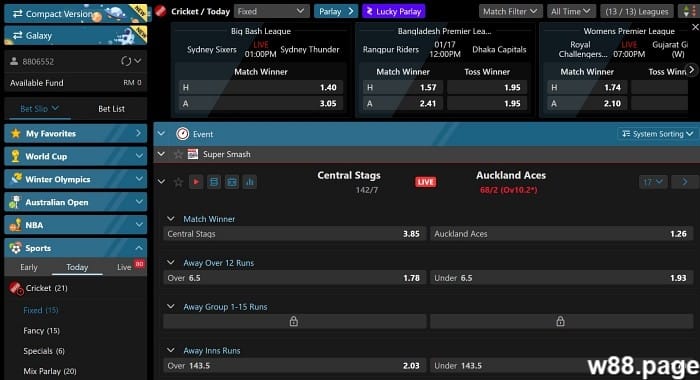Select Fixed (15) under Cricket
Viewport: 700px width, 380px height.
(x=41, y=310)
